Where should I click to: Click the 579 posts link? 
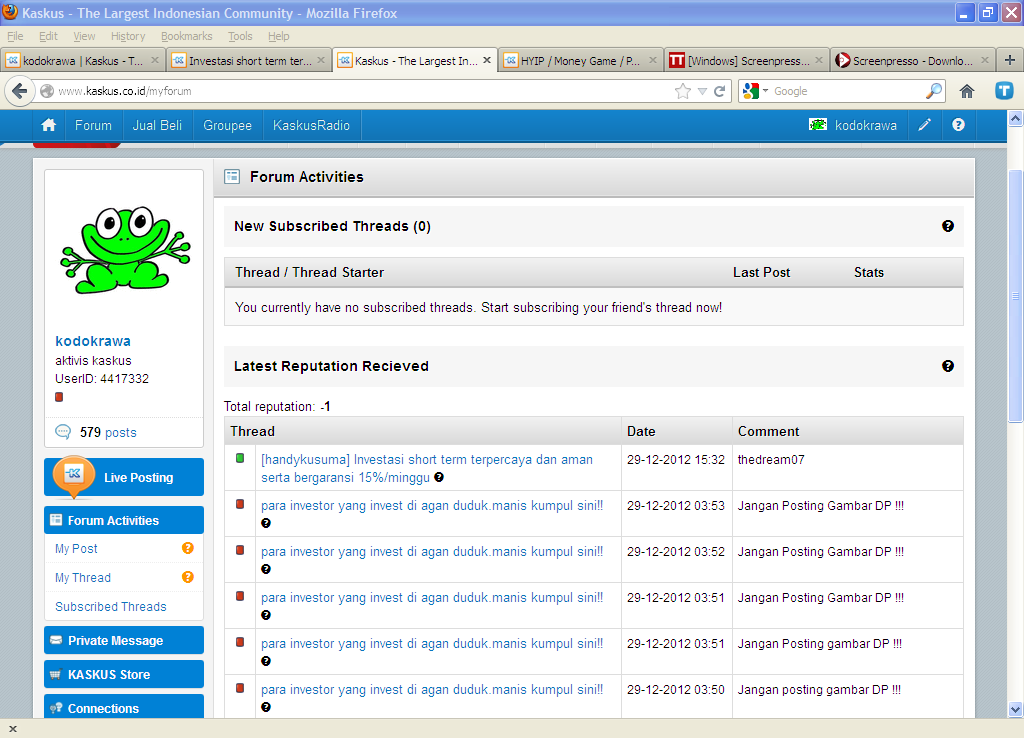[x=108, y=432]
